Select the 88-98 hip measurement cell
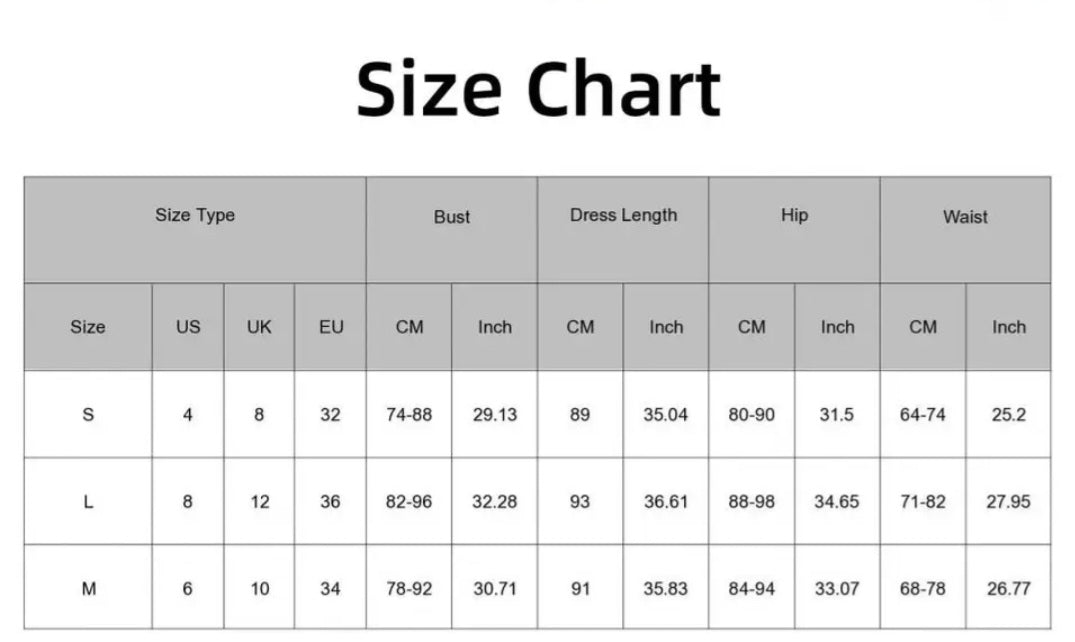1075x642 pixels. point(752,501)
